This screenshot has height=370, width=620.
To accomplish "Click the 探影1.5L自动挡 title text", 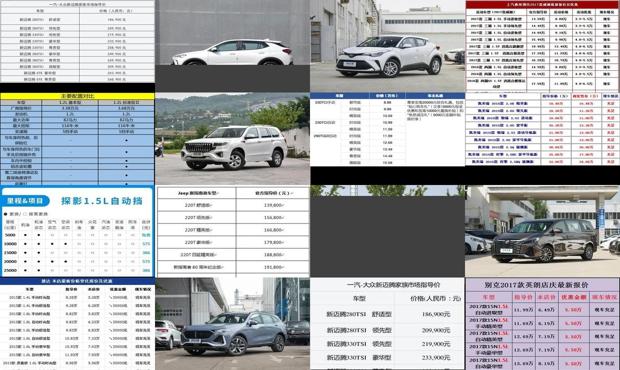I will click(102, 201).
